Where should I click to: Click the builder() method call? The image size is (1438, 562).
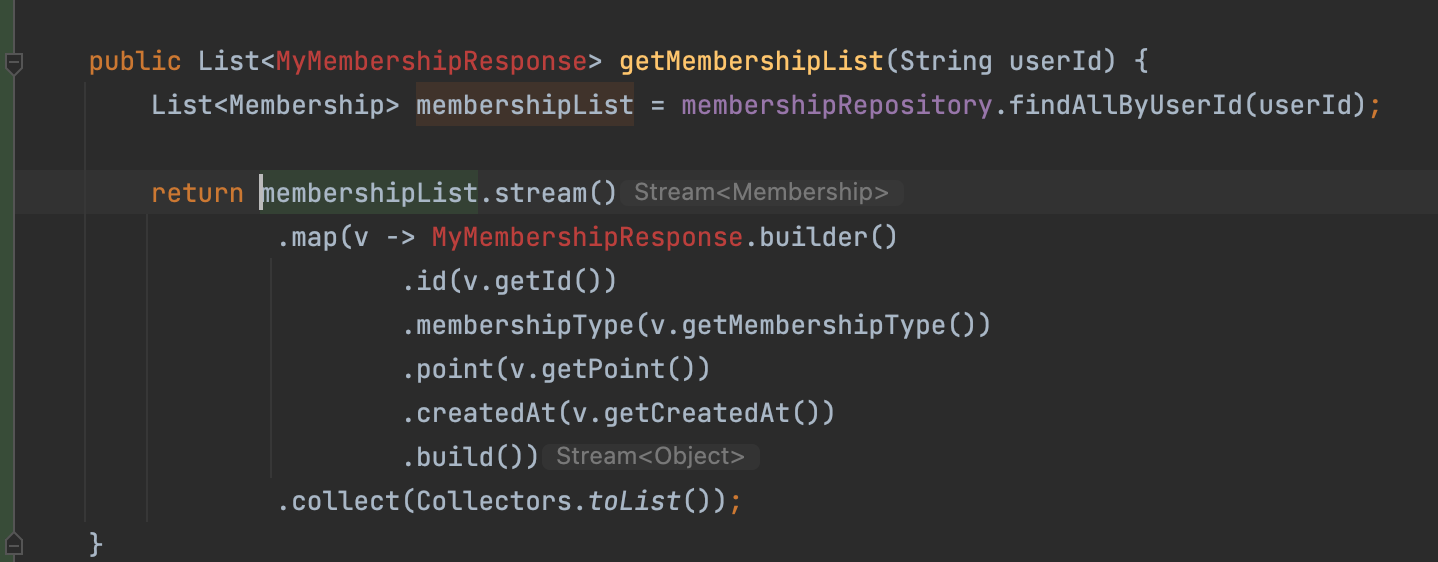tap(828, 237)
